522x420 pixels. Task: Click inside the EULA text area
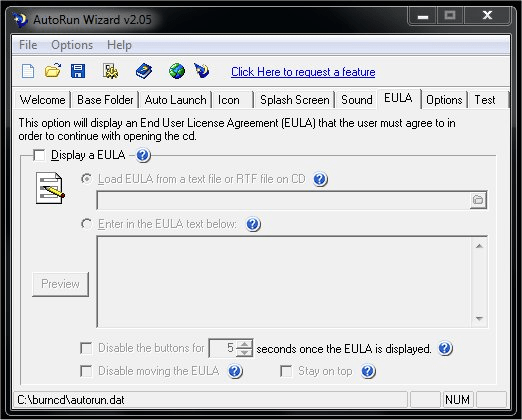pos(284,282)
